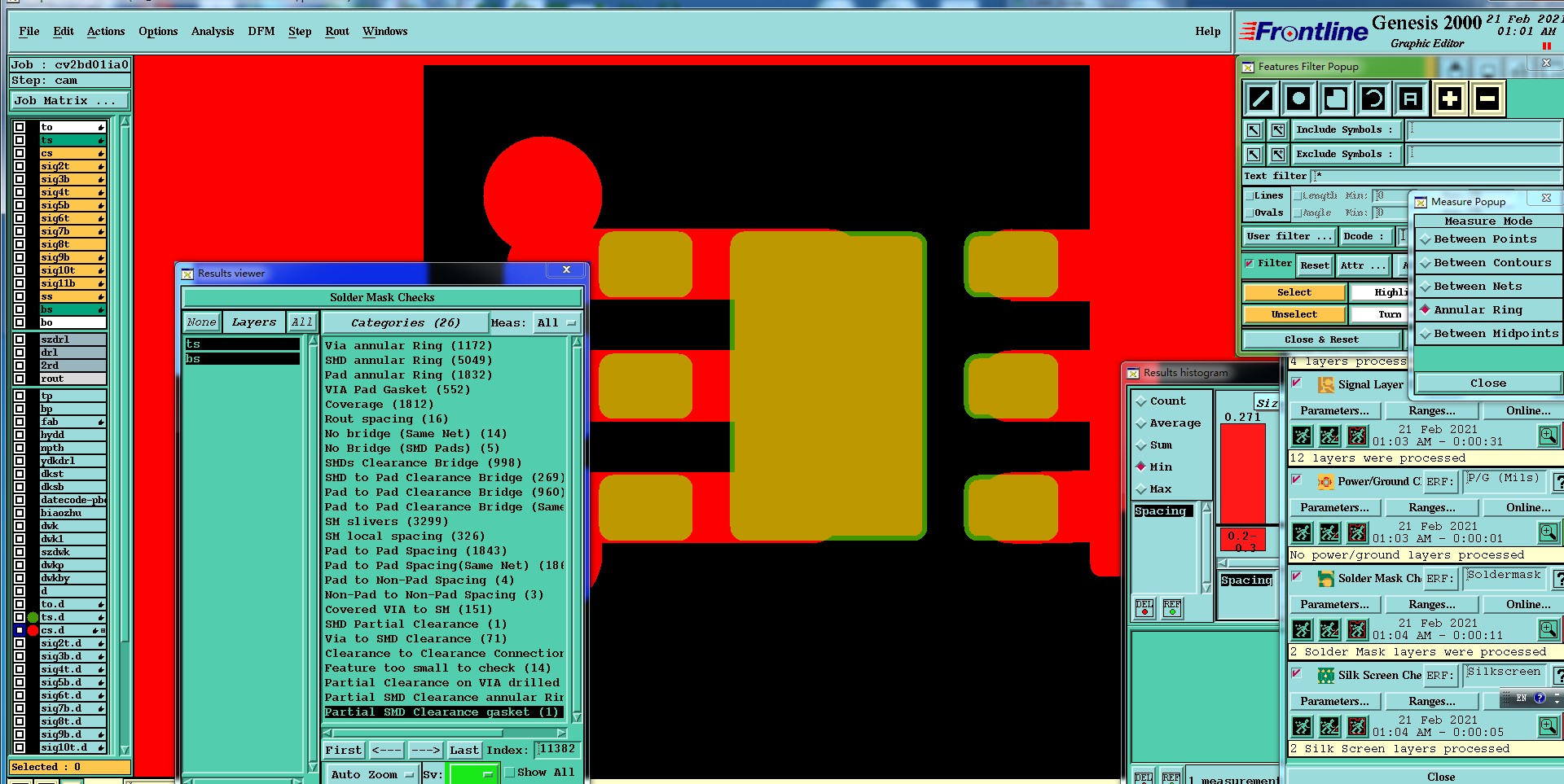
Task: Close the Measure Popup with Close button
Action: tap(1488, 383)
